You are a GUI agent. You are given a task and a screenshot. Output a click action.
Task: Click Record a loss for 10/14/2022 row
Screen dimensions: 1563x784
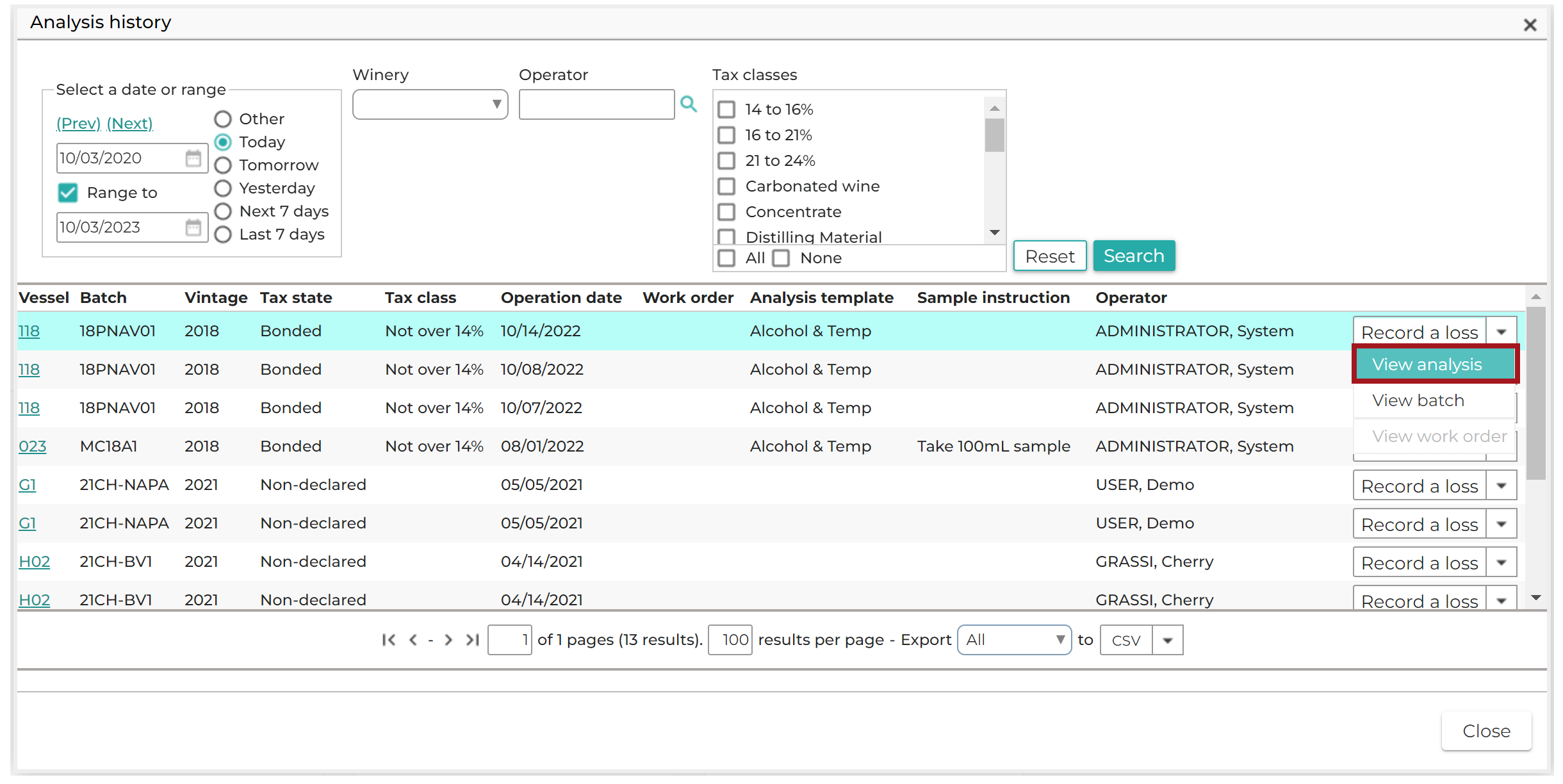coord(1420,332)
